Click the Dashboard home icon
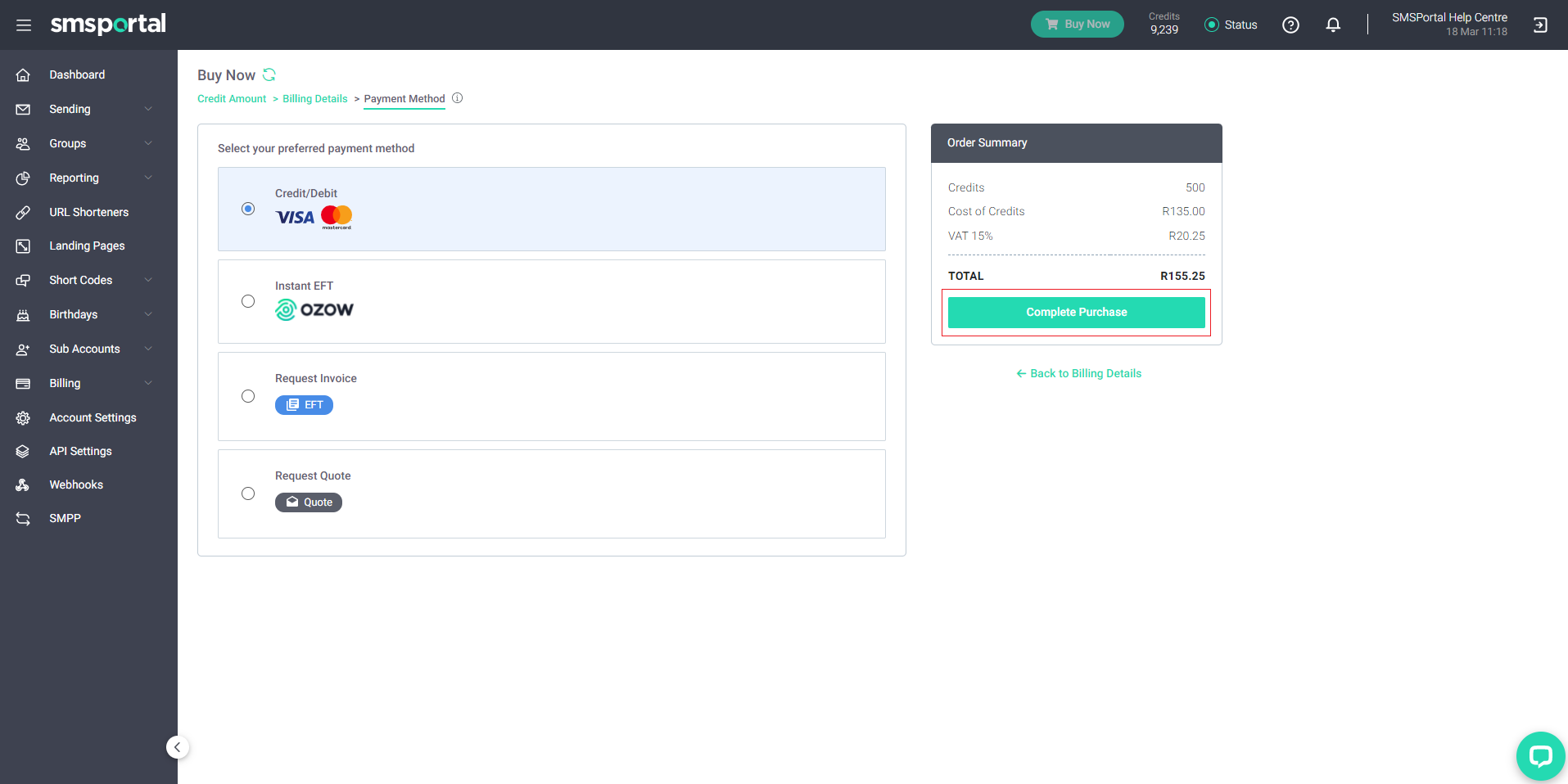Image resolution: width=1568 pixels, height=784 pixels. (23, 74)
